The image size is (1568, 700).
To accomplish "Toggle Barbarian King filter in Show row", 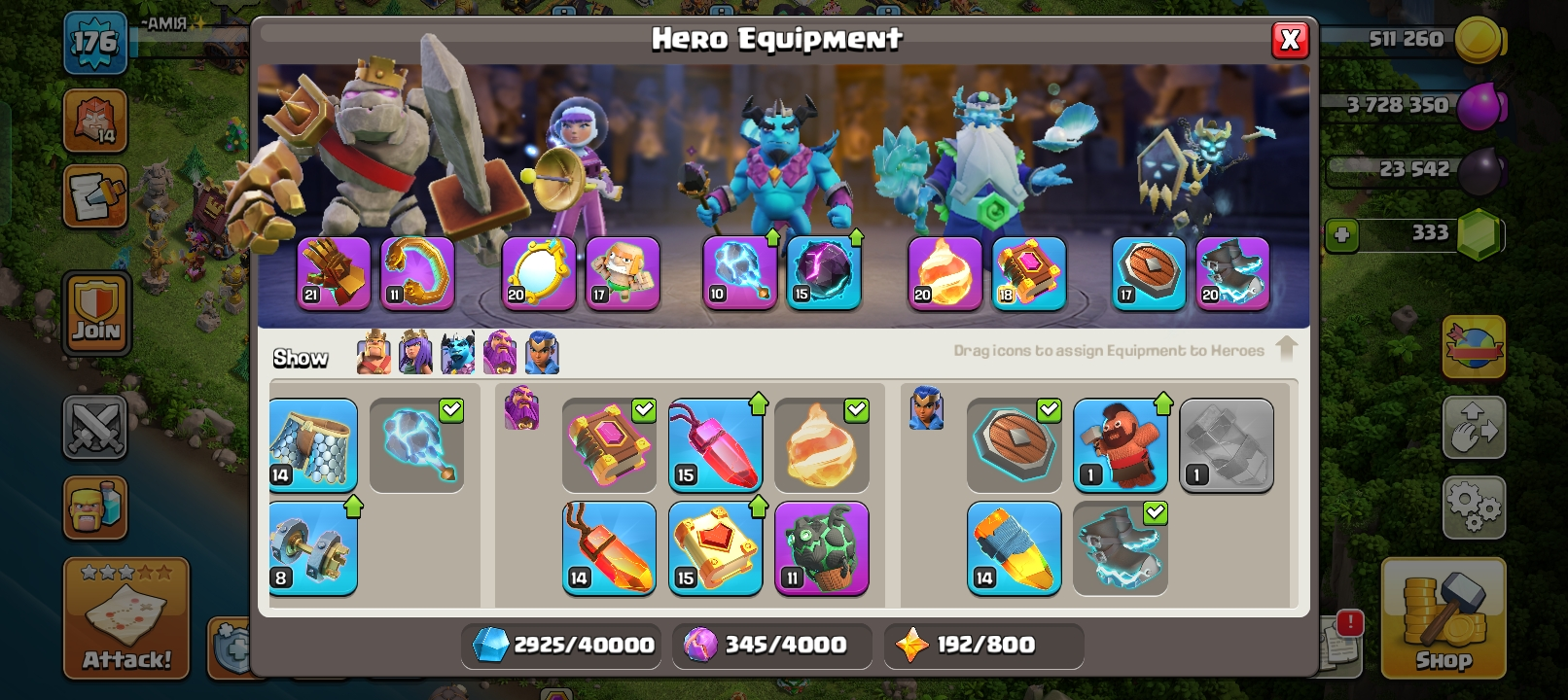I will (x=374, y=352).
